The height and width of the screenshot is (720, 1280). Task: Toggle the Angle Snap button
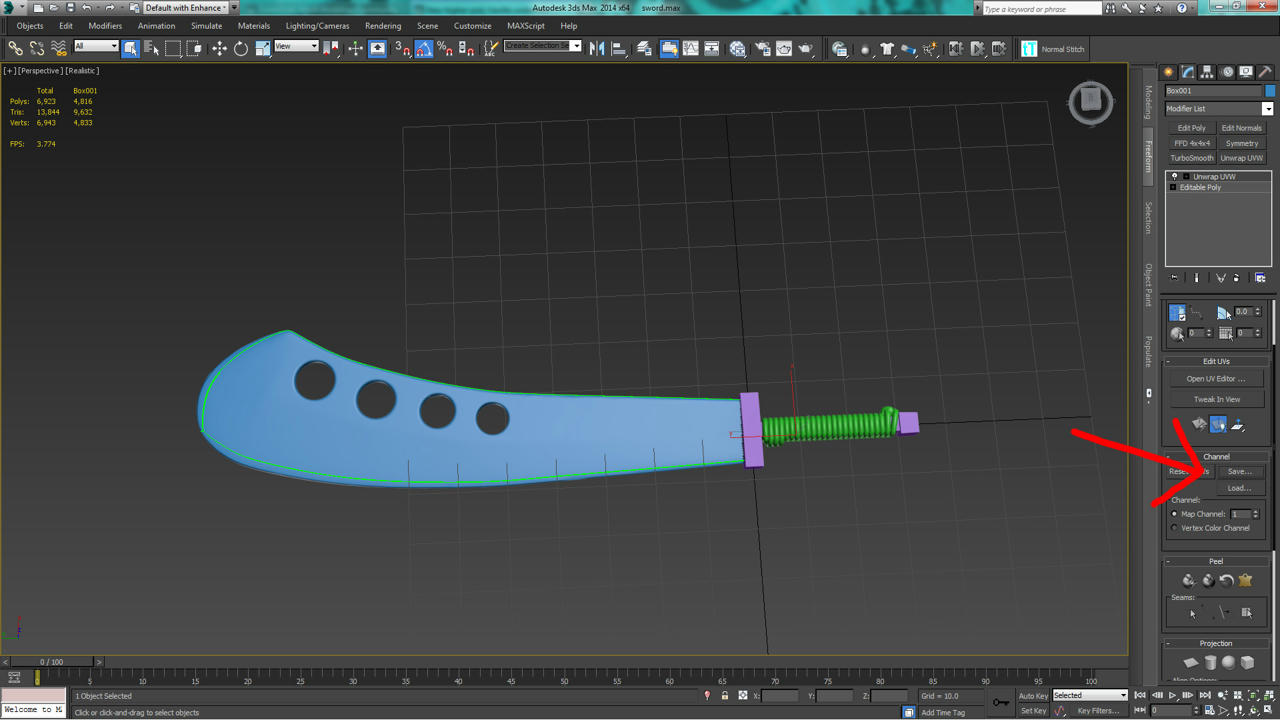pyautogui.click(x=424, y=48)
